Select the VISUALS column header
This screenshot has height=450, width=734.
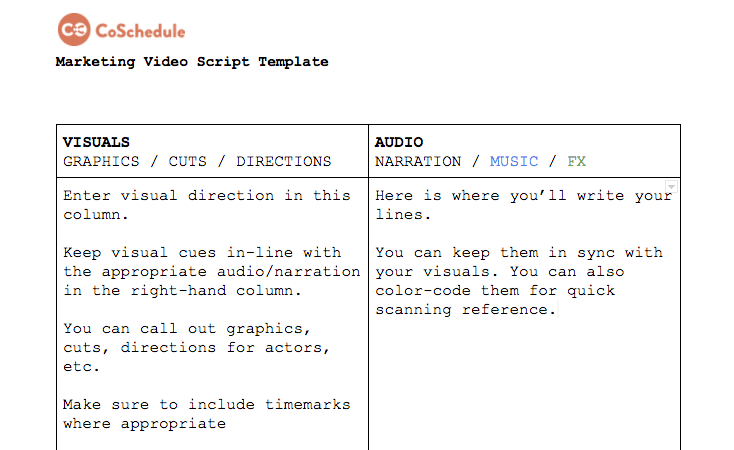coord(96,142)
